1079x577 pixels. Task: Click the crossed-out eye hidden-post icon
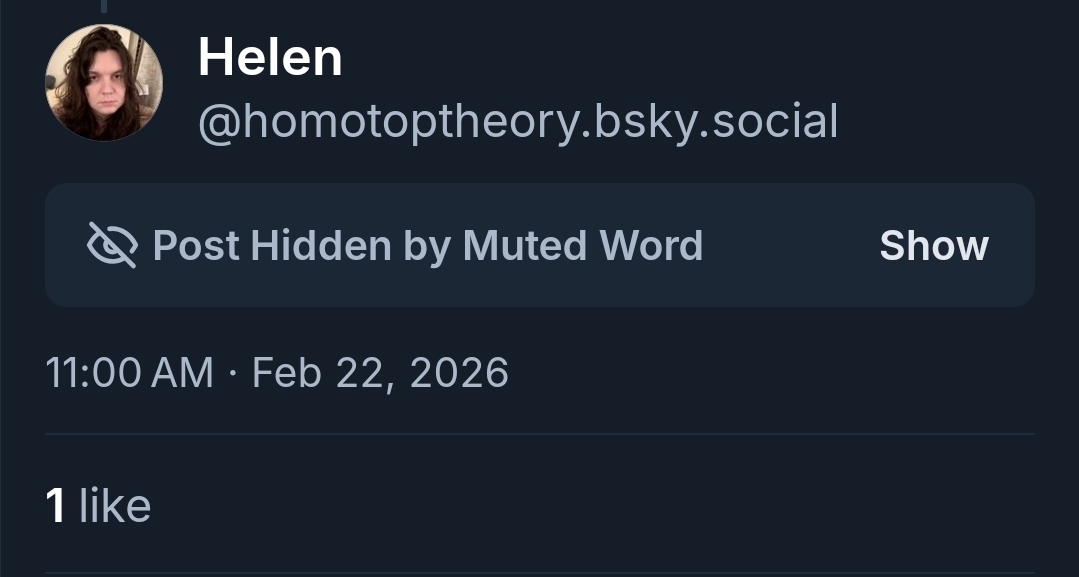click(112, 245)
